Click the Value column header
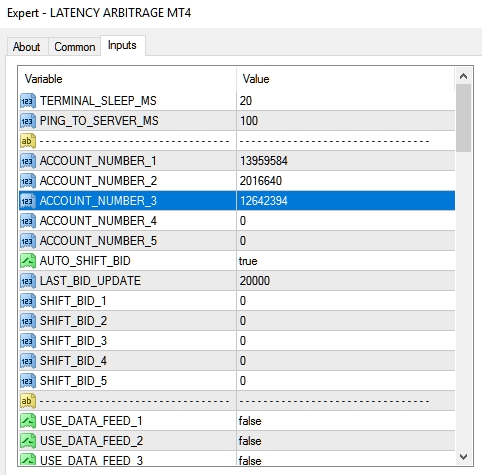Image resolution: width=482 pixels, height=475 pixels. (x=346, y=79)
